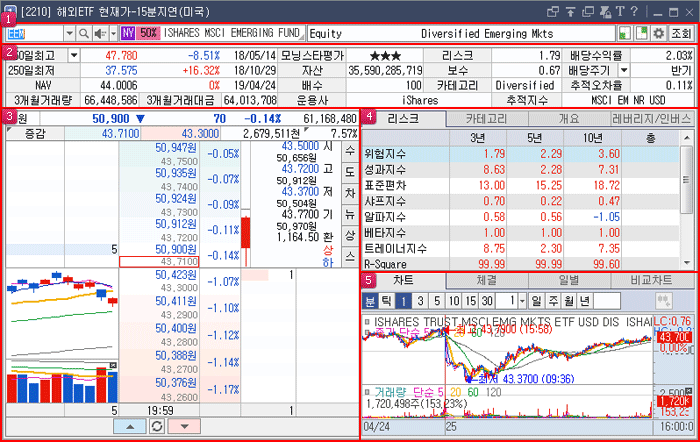Screen dimensions: 700x442
Task: Click the 상 side button above 스
Action: tap(350, 235)
